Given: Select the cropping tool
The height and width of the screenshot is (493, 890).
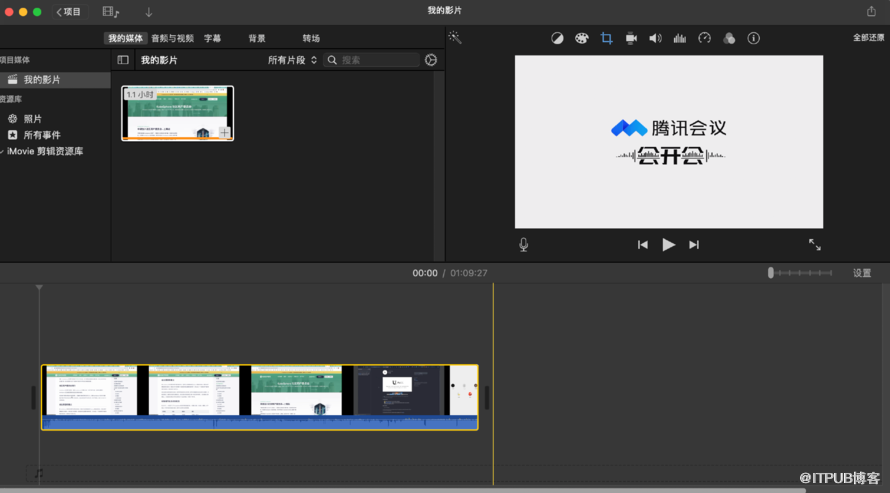Looking at the screenshot, I should (606, 38).
